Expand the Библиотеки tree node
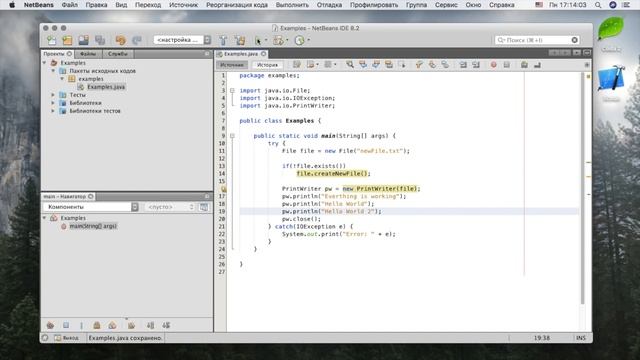Image resolution: width=640 pixels, height=360 pixels. click(53, 103)
